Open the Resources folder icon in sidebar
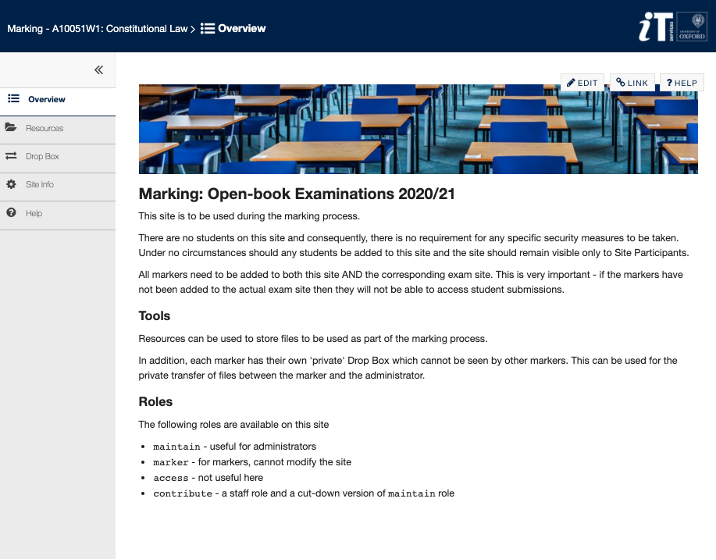The image size is (716, 560). pyautogui.click(x=12, y=128)
